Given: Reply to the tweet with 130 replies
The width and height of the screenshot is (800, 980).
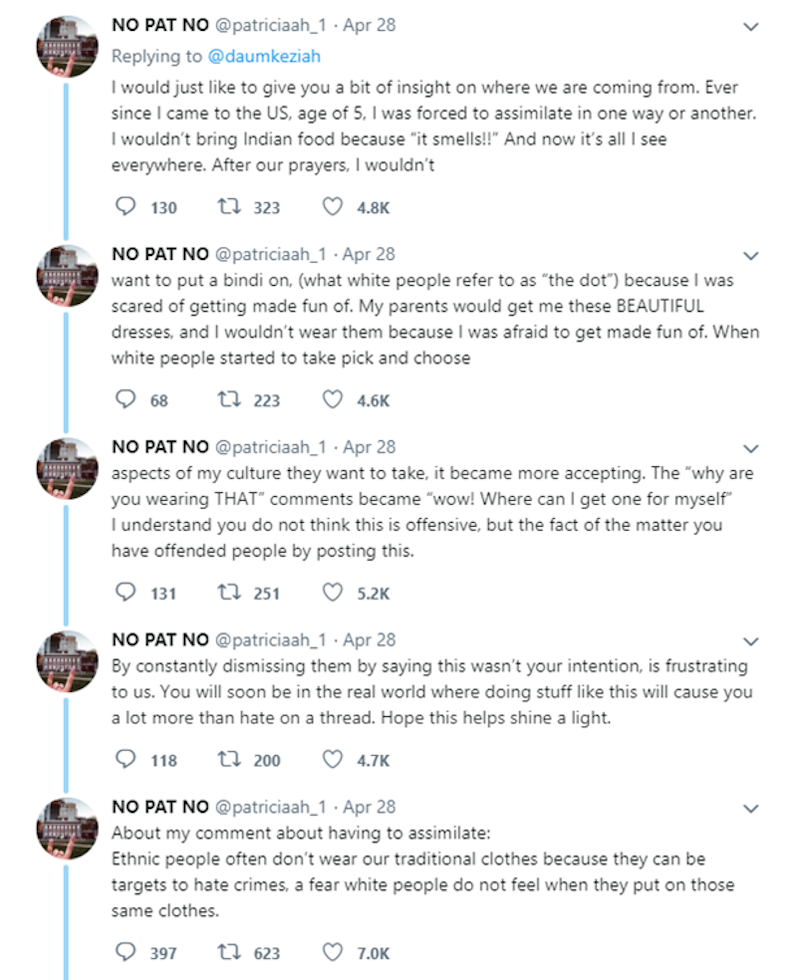Looking at the screenshot, I should pyautogui.click(x=126, y=207).
